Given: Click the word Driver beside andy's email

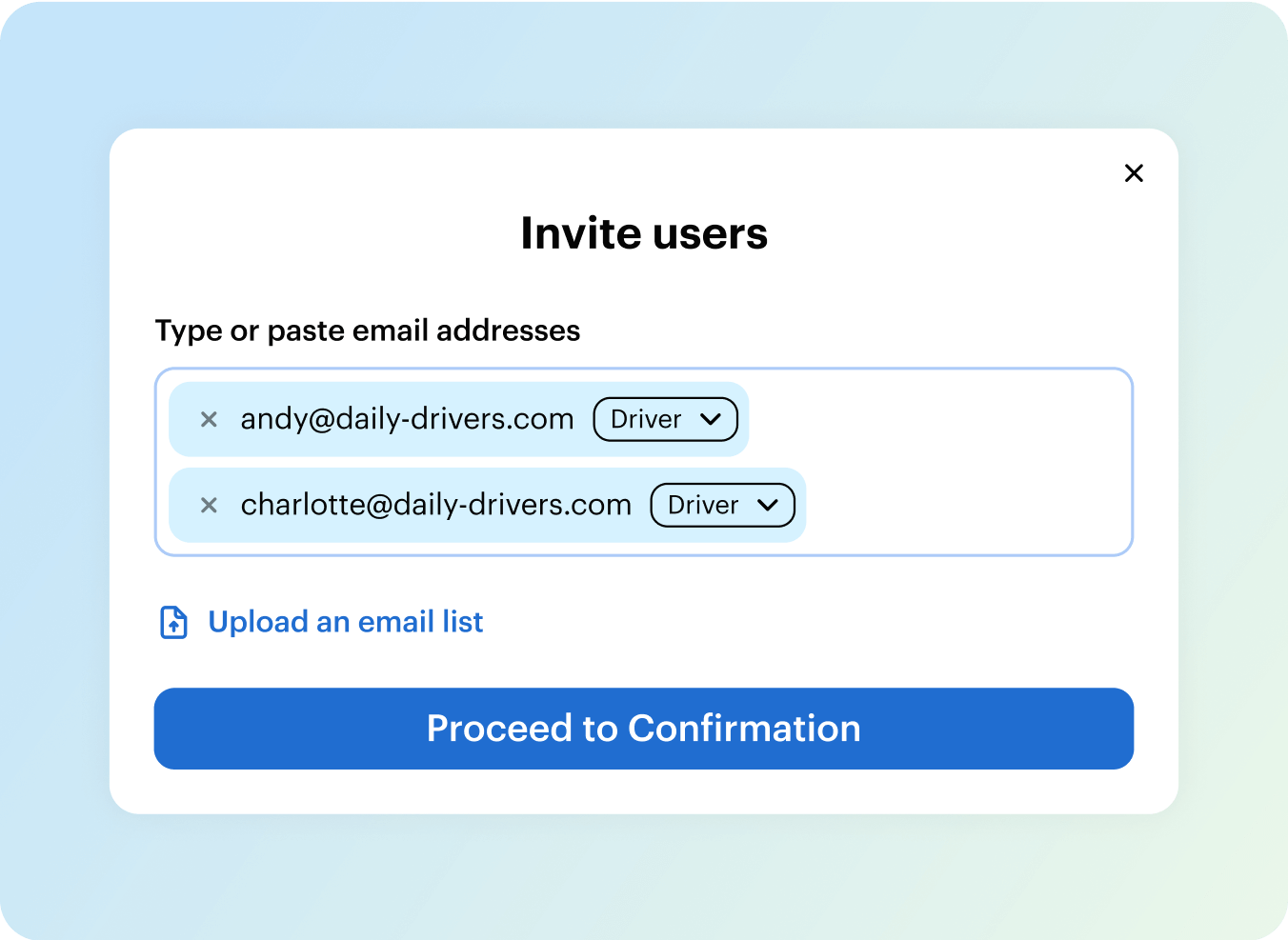Looking at the screenshot, I should pyautogui.click(x=646, y=419).
